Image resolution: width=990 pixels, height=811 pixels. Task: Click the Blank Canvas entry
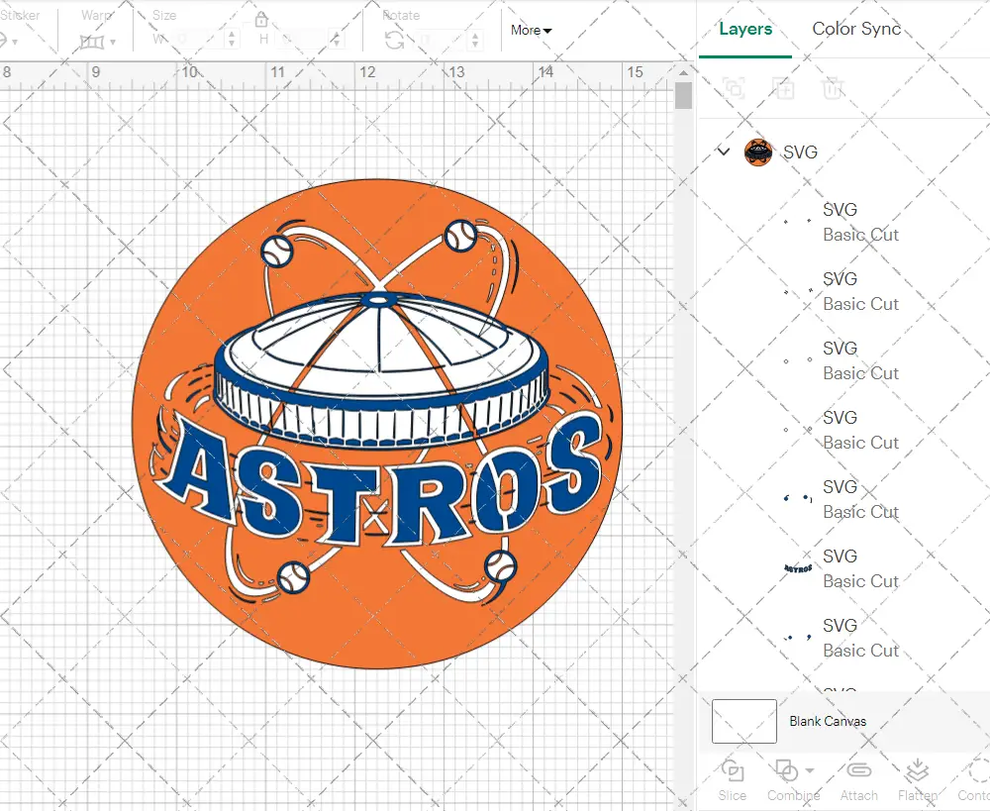[x=828, y=721]
